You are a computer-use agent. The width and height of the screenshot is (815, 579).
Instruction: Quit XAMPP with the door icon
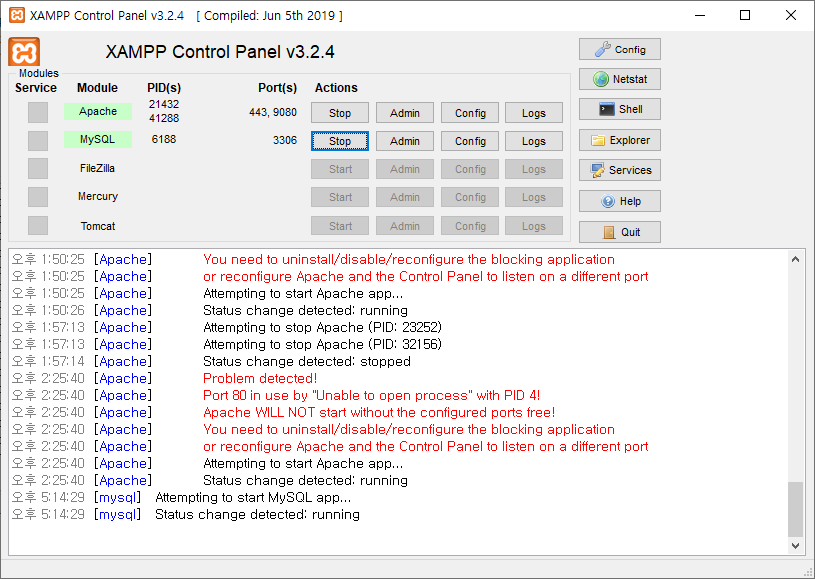620,232
